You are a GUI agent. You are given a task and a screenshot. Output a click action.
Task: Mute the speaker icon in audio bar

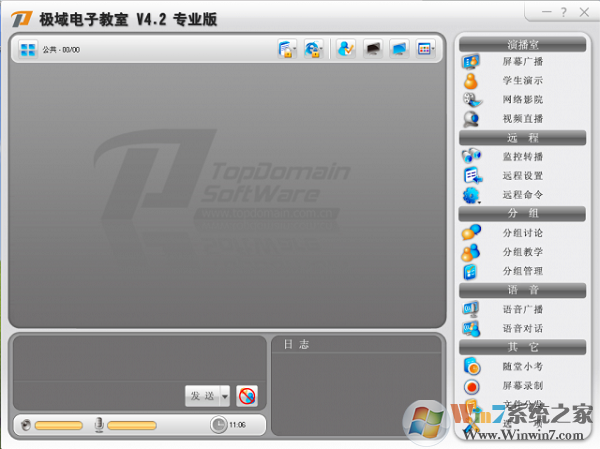click(x=26, y=425)
